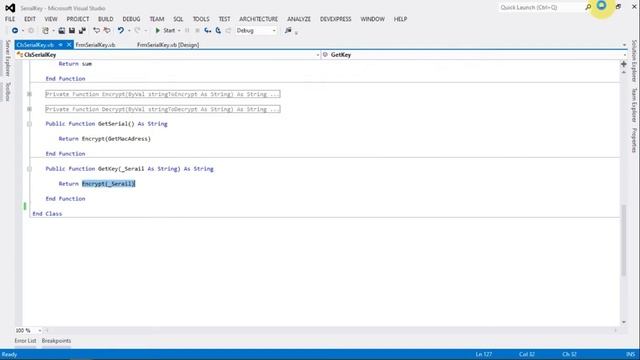The width and height of the screenshot is (640, 360).
Task: Open the TEST menu
Action: [224, 19]
